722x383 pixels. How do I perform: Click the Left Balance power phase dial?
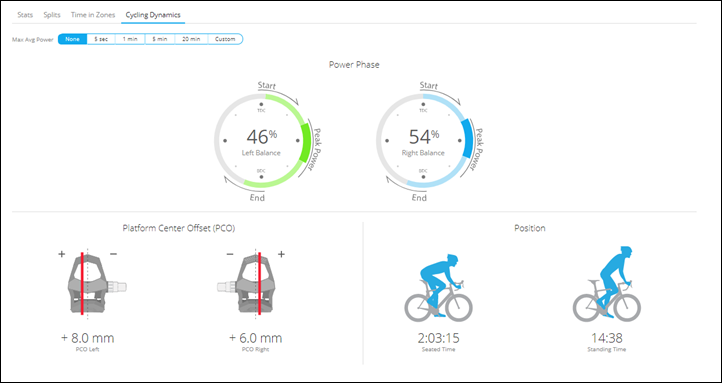[261, 140]
